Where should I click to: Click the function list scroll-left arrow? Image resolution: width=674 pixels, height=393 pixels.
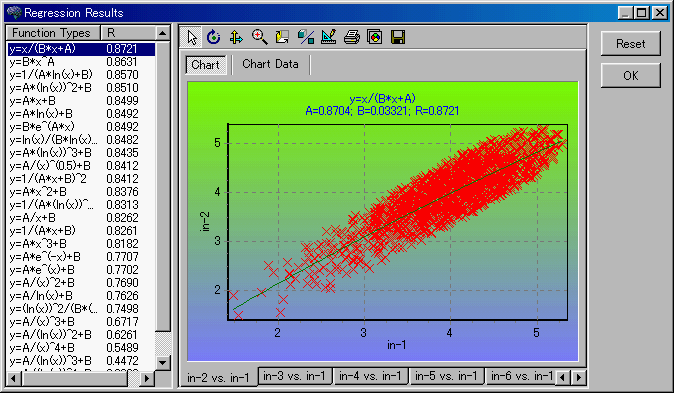pyautogui.click(x=13, y=378)
